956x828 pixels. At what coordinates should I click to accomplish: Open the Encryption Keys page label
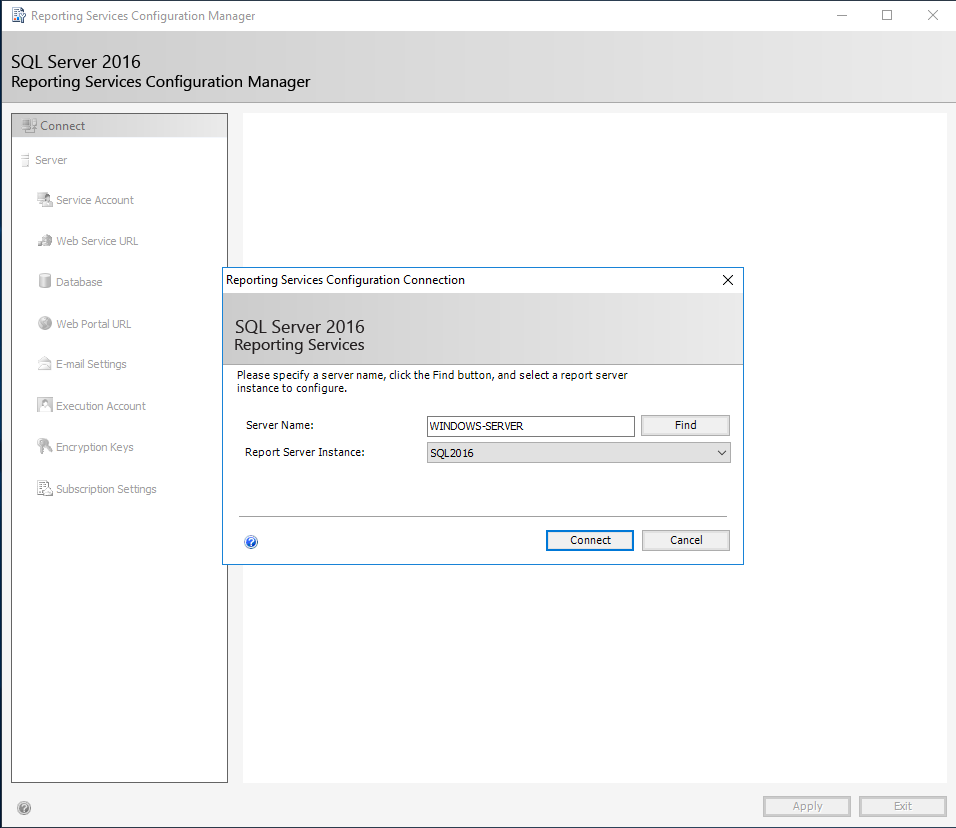coord(95,447)
